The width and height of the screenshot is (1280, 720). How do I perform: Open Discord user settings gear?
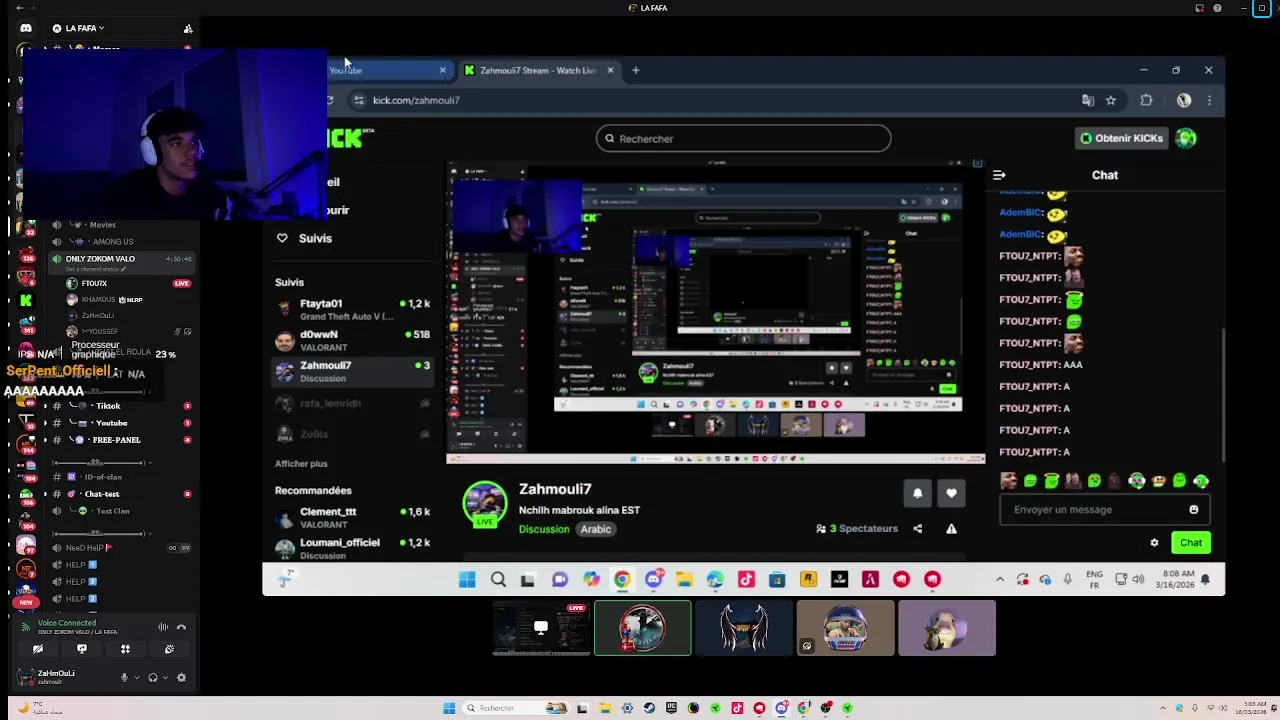click(x=181, y=677)
